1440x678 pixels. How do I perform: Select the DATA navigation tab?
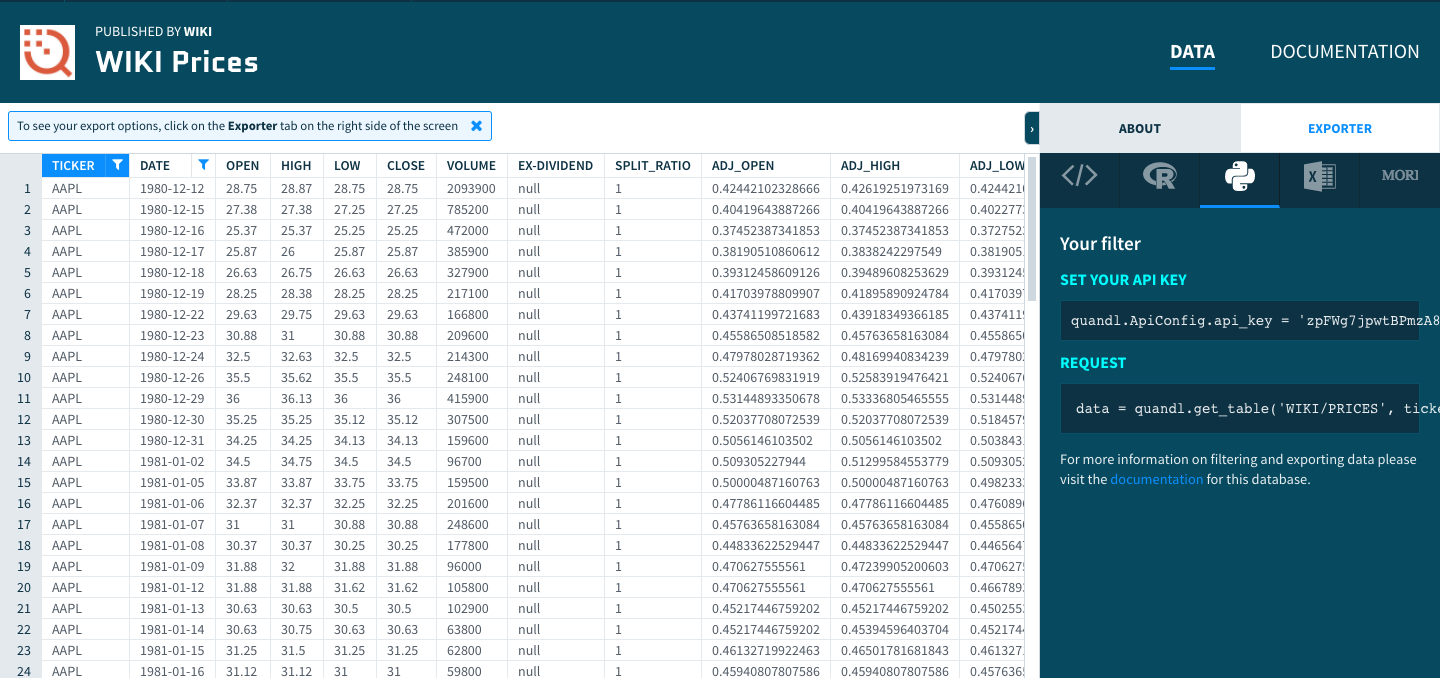1192,52
